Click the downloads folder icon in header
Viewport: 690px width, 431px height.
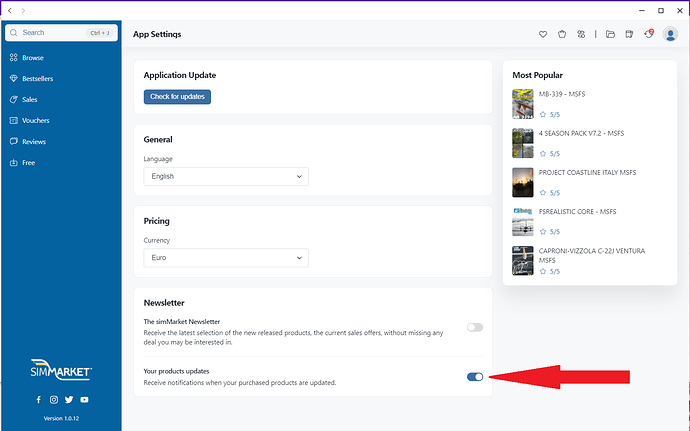pos(610,34)
